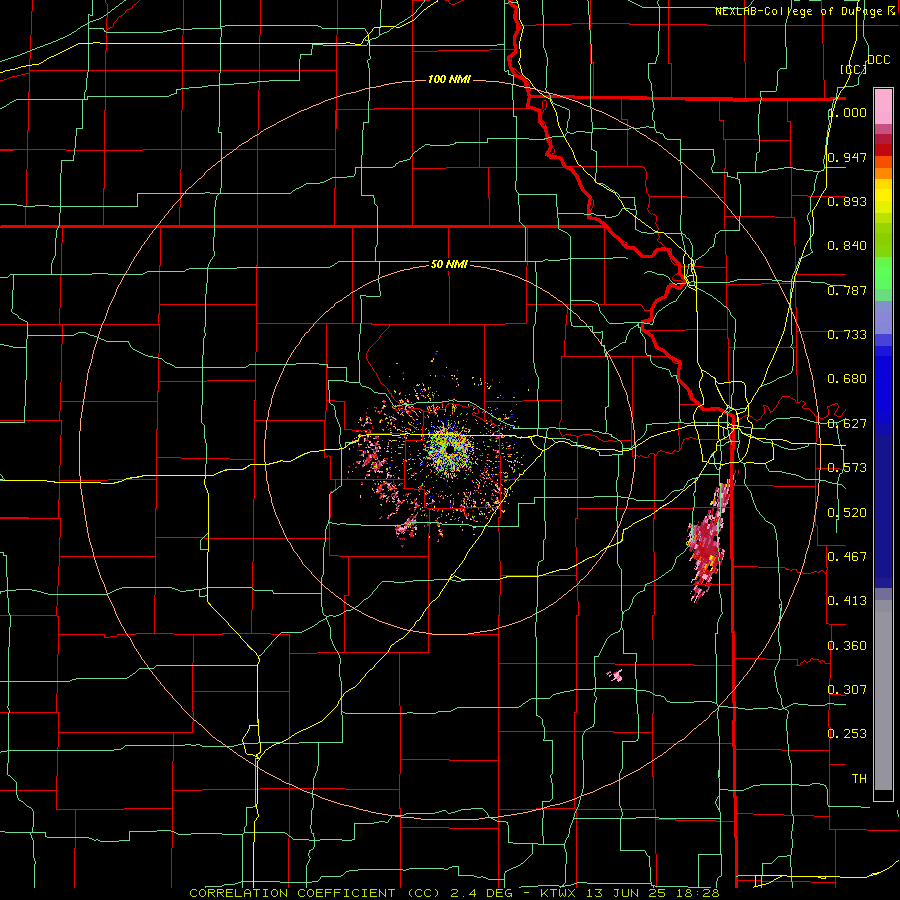Click the Correlation Coefficient KTWX caption text
This screenshot has height=900, width=900.
(453, 893)
